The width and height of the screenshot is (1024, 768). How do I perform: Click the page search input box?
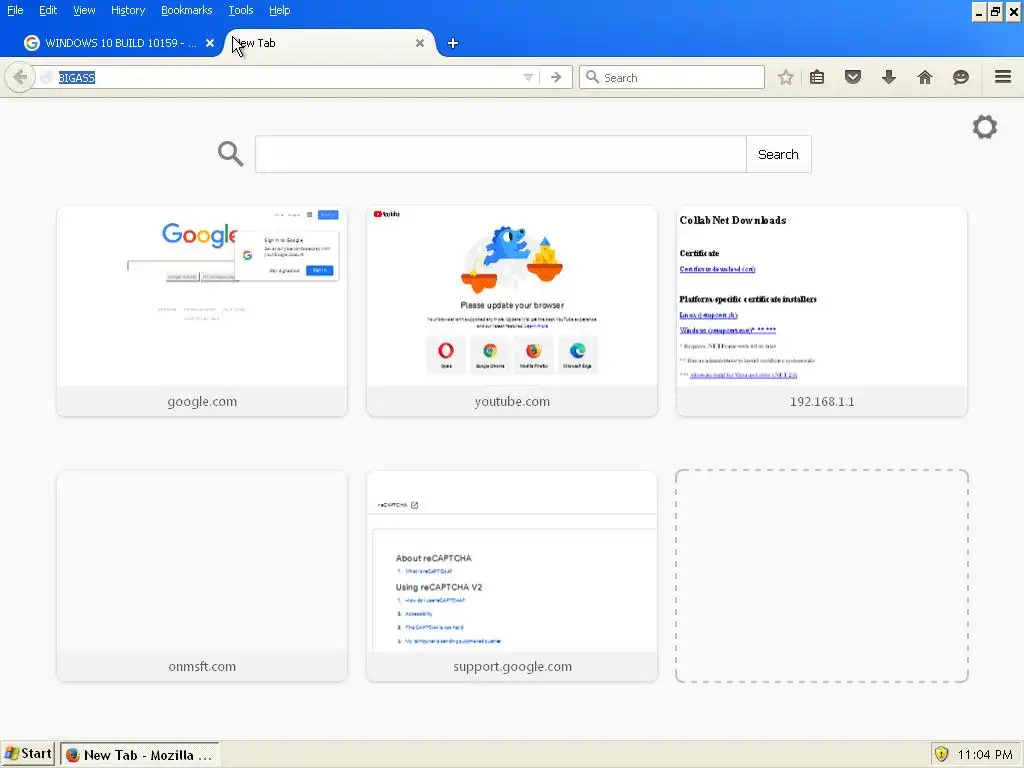pyautogui.click(x=500, y=154)
